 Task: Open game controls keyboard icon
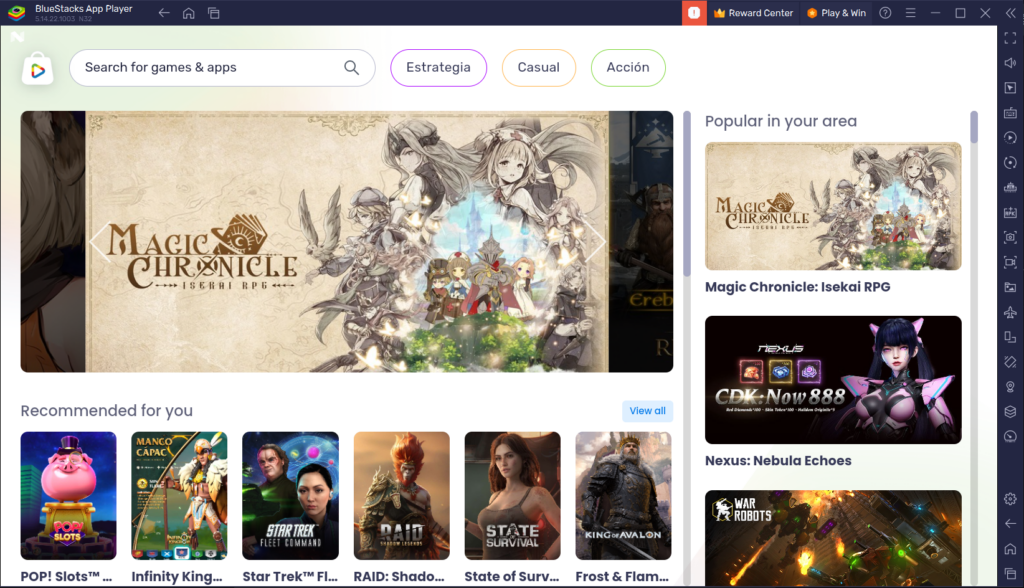1010,112
